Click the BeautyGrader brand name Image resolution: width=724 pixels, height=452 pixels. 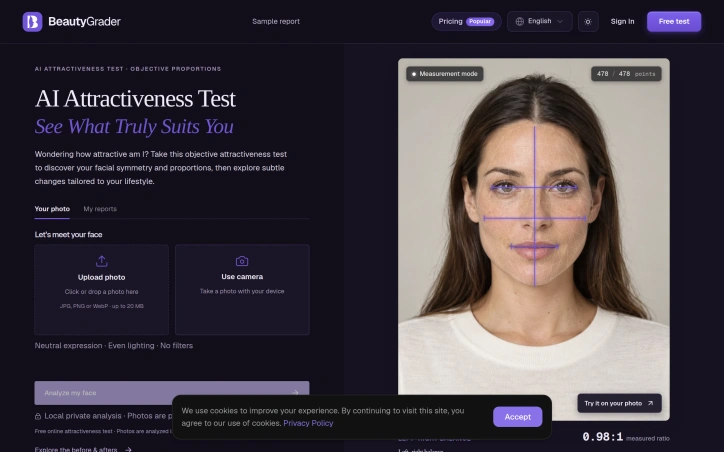[x=84, y=22]
